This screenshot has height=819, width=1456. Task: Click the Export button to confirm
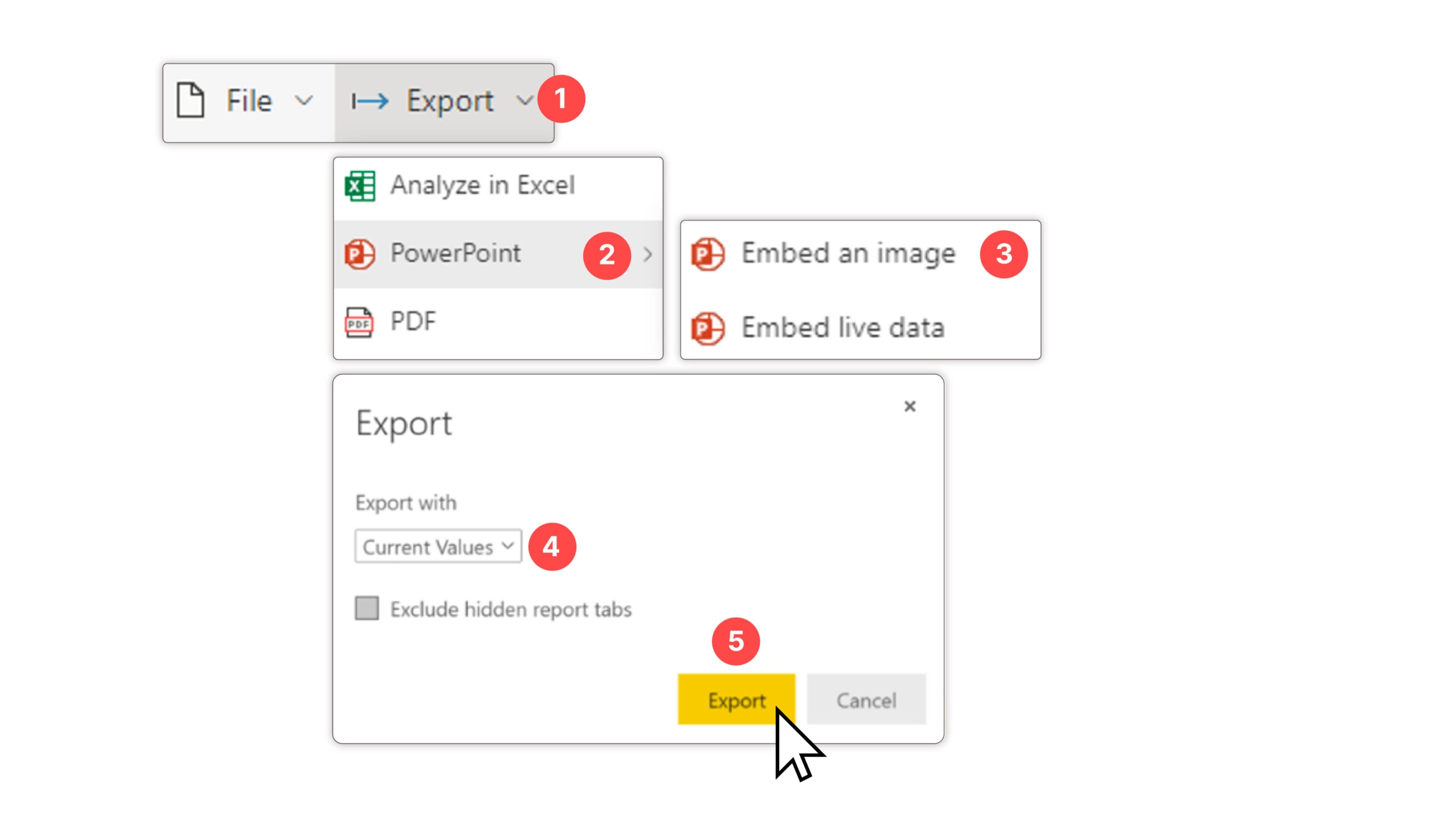tap(737, 700)
